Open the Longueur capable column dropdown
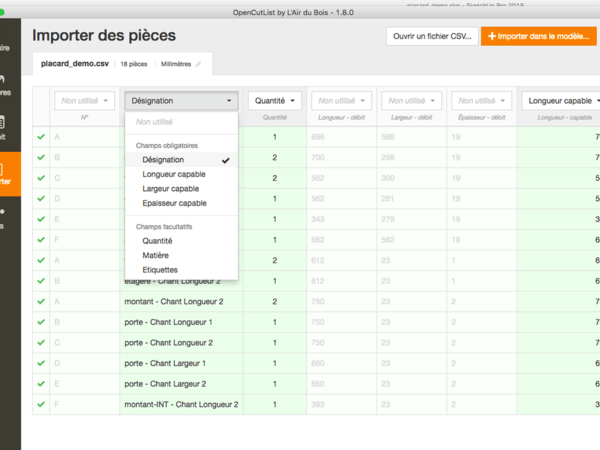Image resolution: width=600 pixels, height=450 pixels. [561, 101]
